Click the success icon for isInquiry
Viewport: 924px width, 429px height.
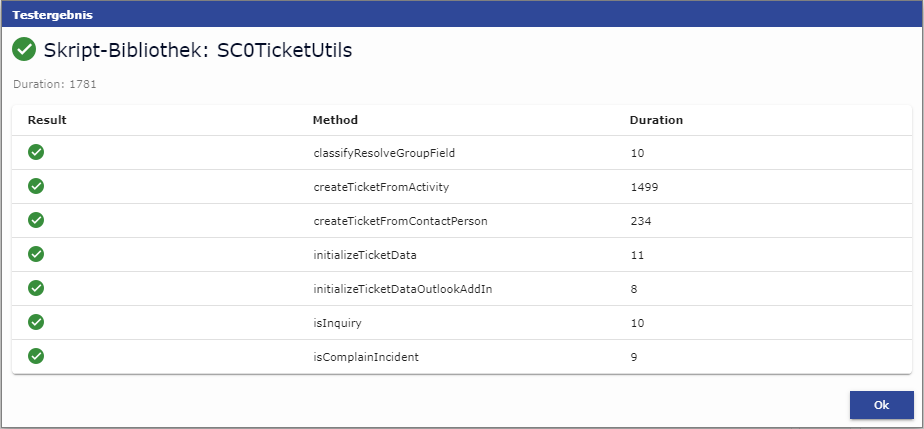[36, 323]
